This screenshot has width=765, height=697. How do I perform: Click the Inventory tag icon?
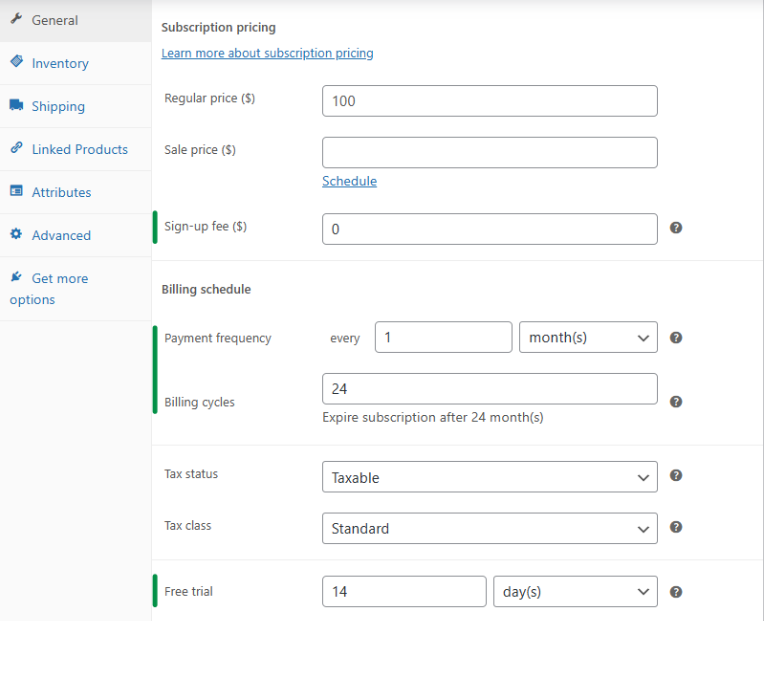coord(16,61)
